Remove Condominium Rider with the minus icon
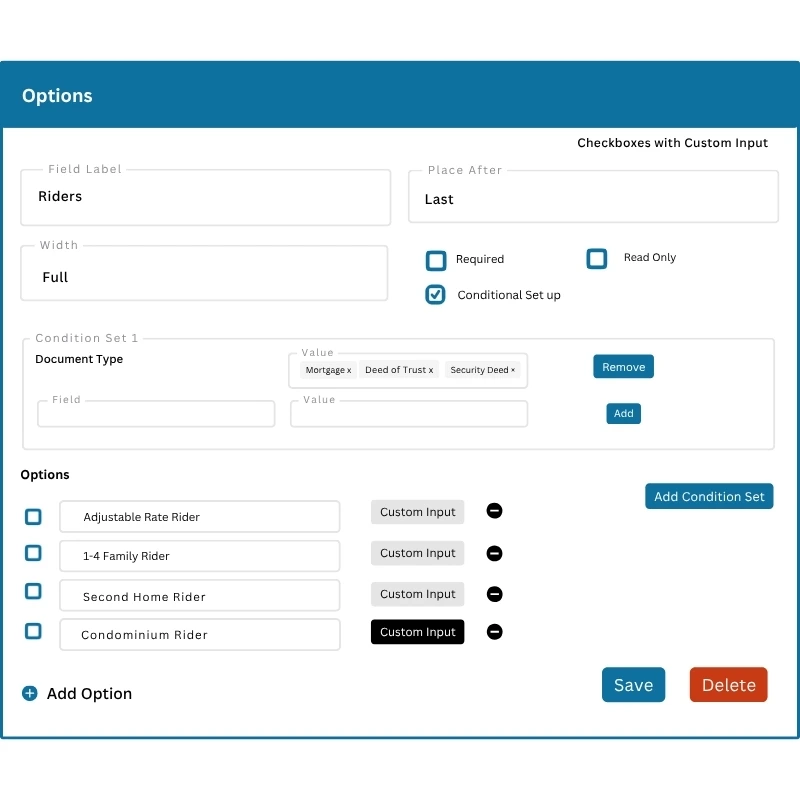 coord(494,631)
